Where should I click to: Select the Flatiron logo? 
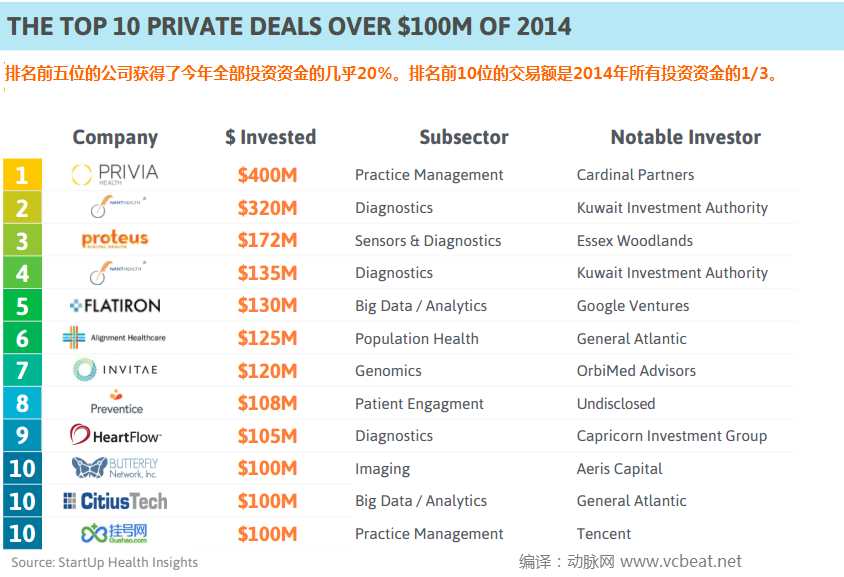pos(115,305)
